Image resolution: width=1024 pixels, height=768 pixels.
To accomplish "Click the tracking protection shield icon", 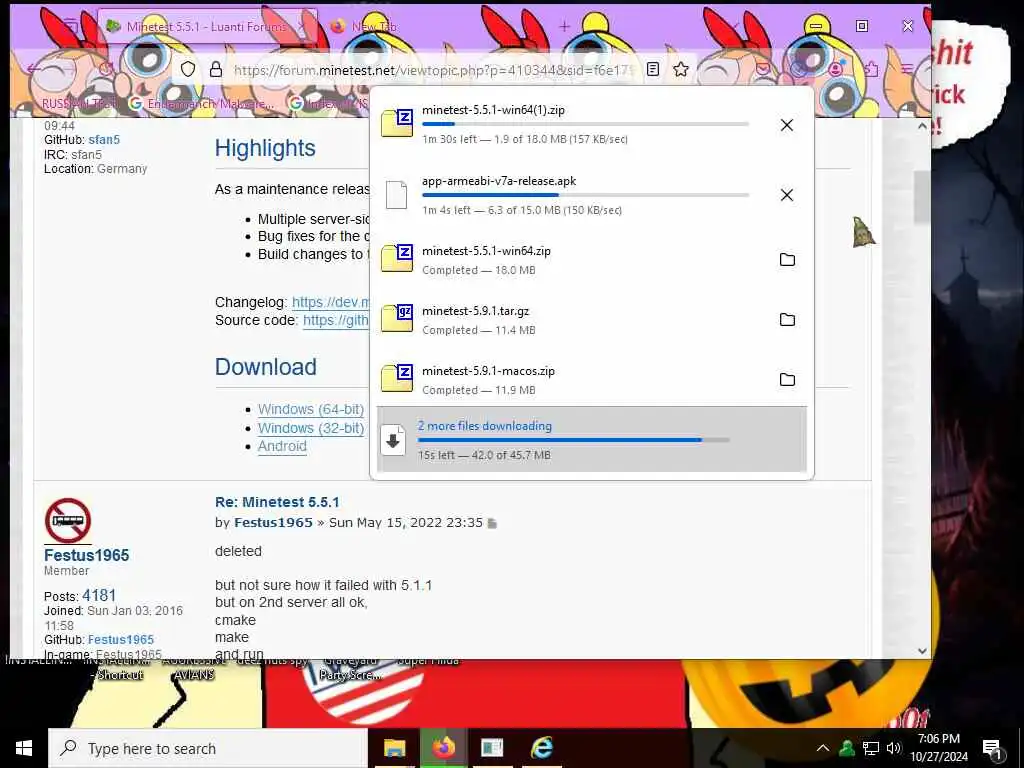I will tap(188, 69).
